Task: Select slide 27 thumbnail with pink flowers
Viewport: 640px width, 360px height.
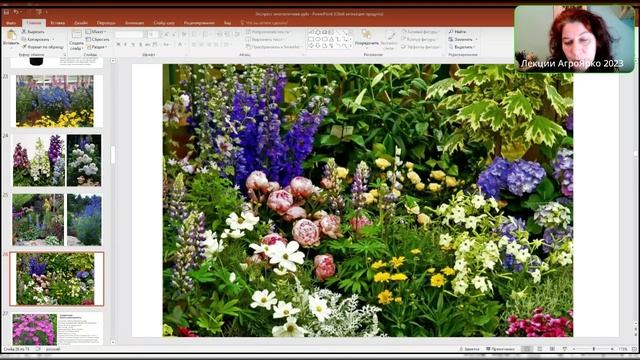Action: (x=57, y=329)
